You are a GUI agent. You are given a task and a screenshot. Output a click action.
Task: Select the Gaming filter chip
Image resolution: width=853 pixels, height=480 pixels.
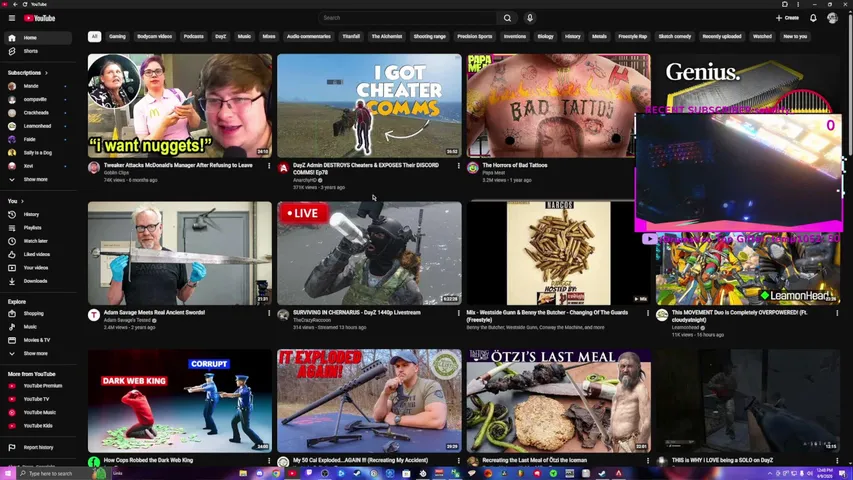(117, 36)
